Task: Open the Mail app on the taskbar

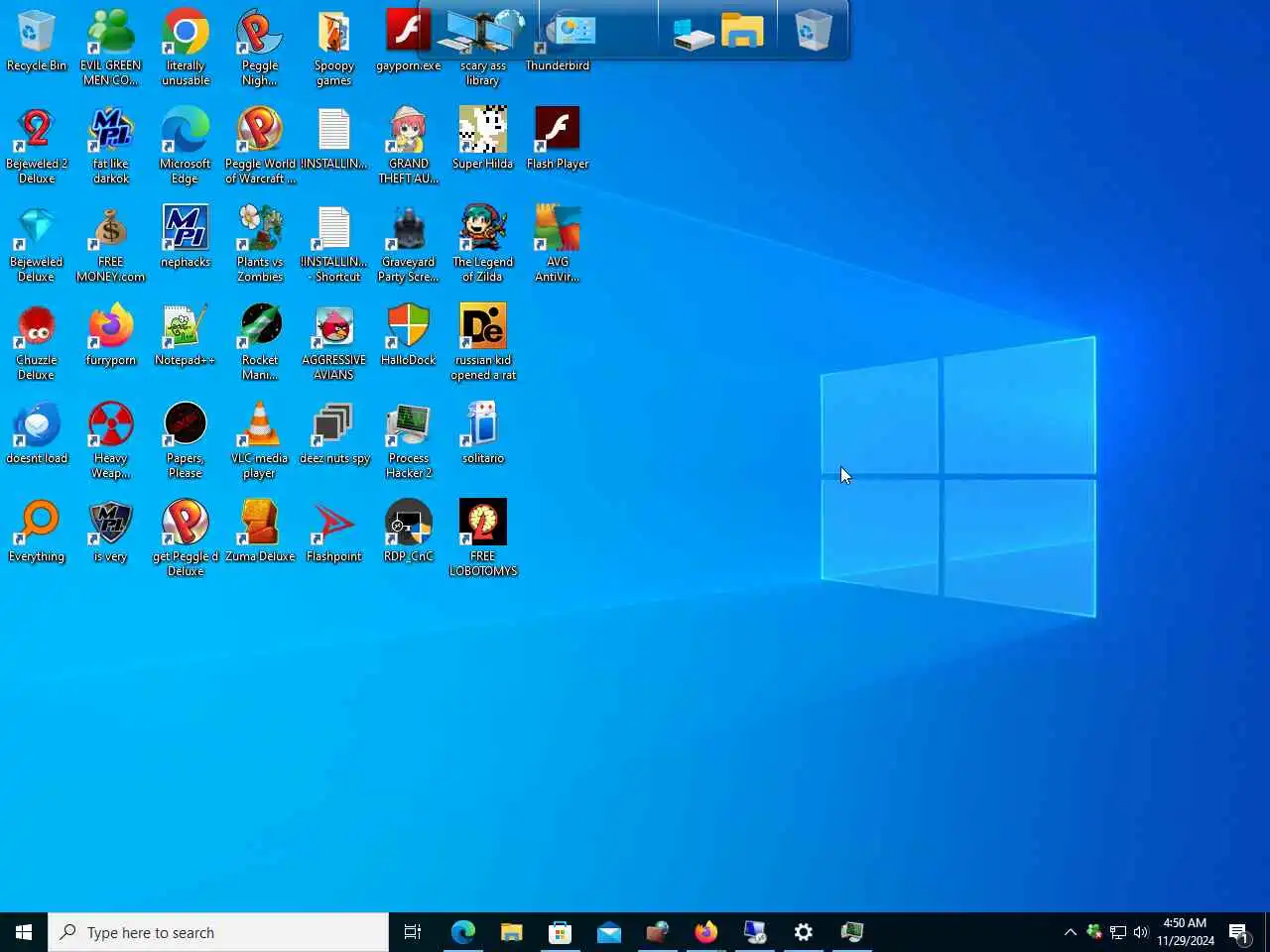Action: (x=609, y=932)
